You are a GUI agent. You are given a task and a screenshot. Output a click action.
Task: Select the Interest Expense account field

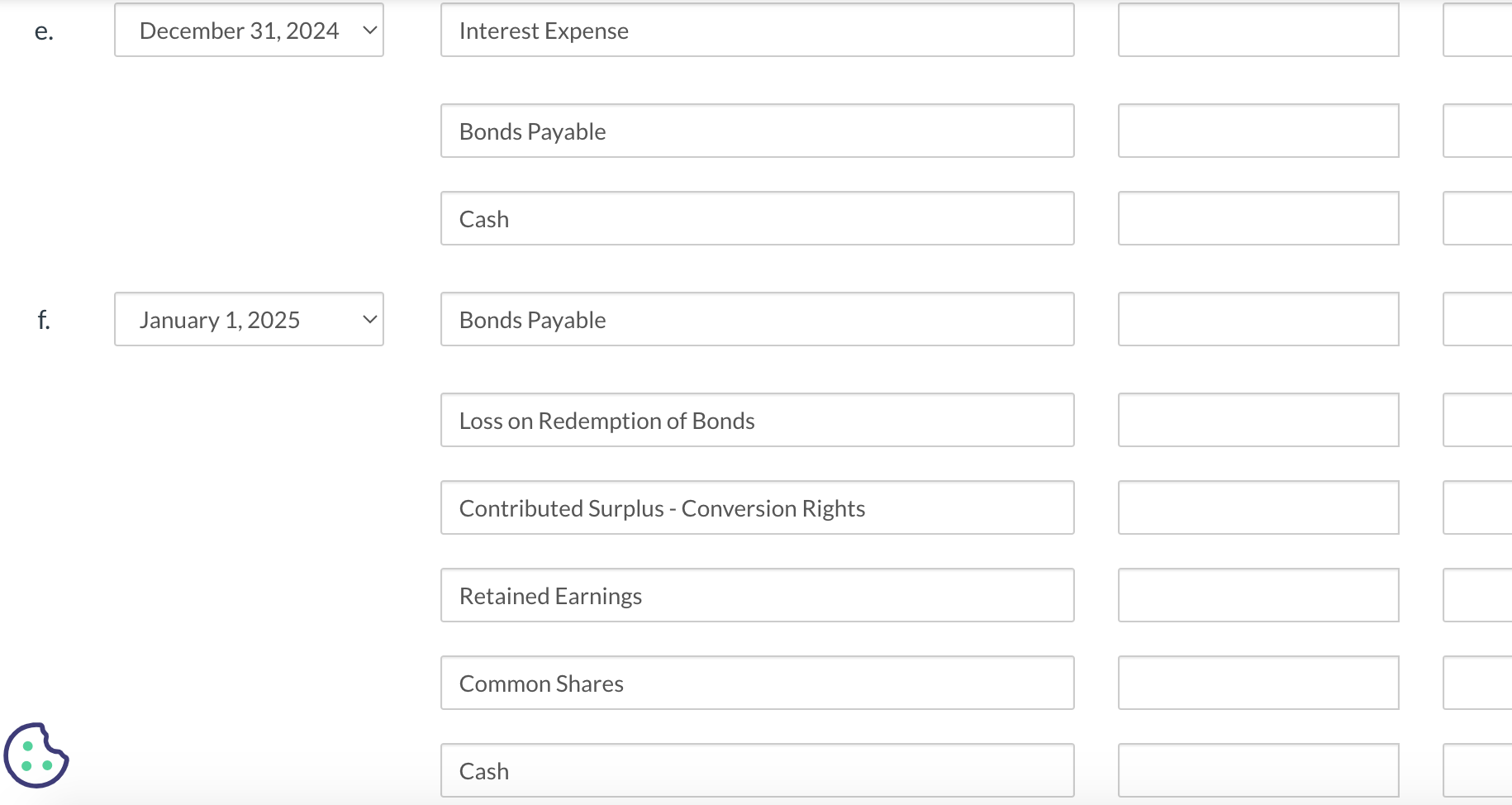(x=756, y=30)
